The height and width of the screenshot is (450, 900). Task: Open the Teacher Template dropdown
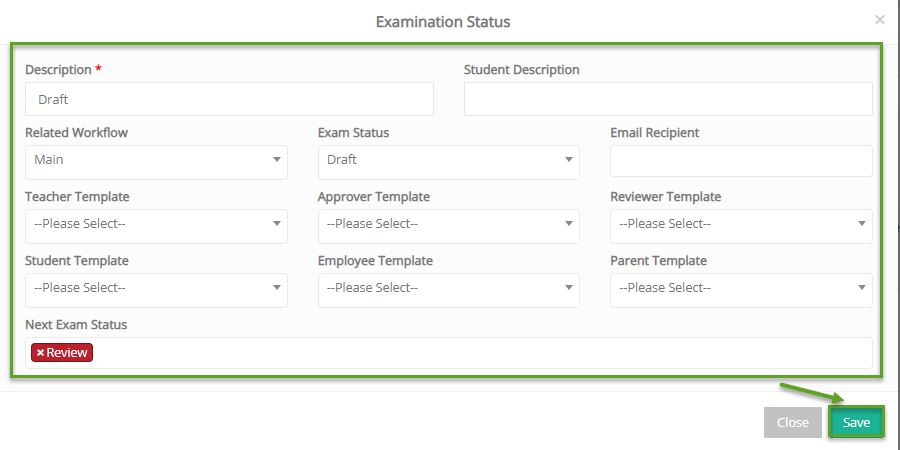click(x=156, y=226)
